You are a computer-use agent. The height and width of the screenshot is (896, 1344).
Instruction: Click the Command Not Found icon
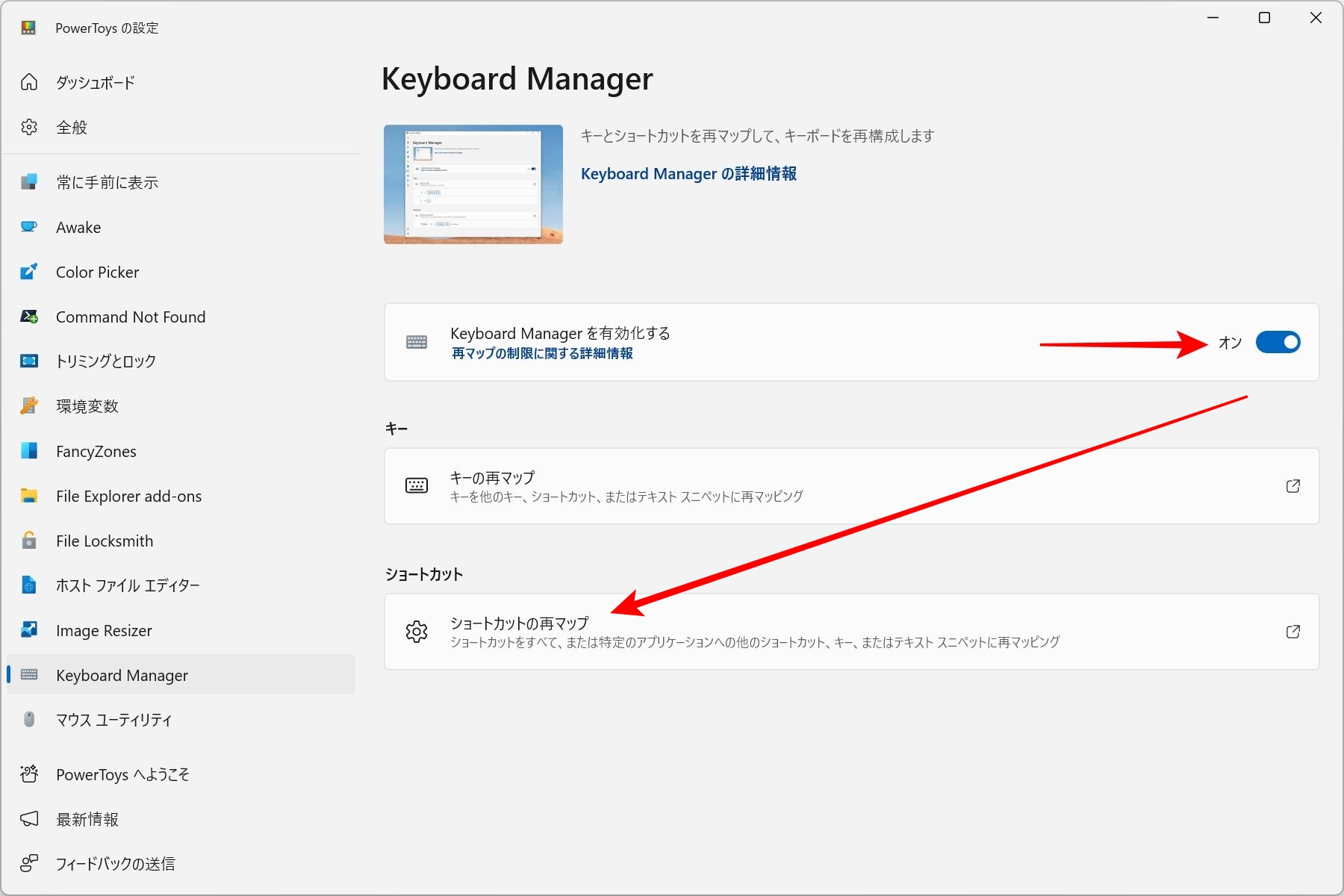pos(29,317)
